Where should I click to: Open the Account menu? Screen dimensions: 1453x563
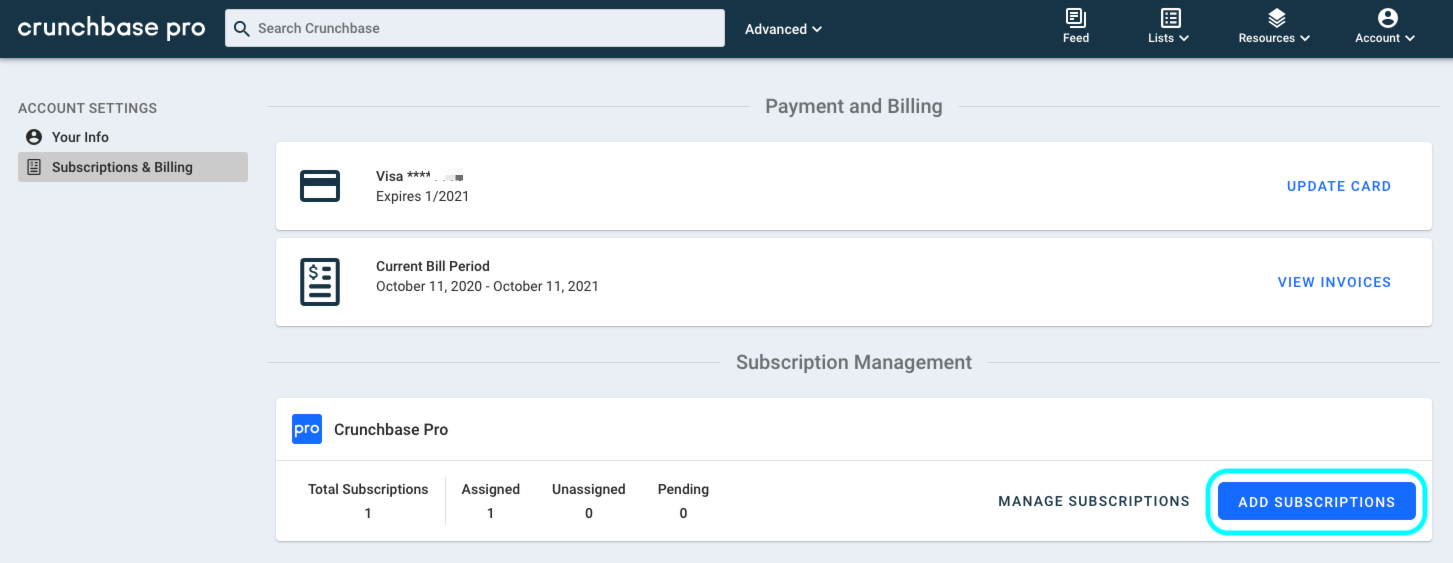click(x=1385, y=27)
